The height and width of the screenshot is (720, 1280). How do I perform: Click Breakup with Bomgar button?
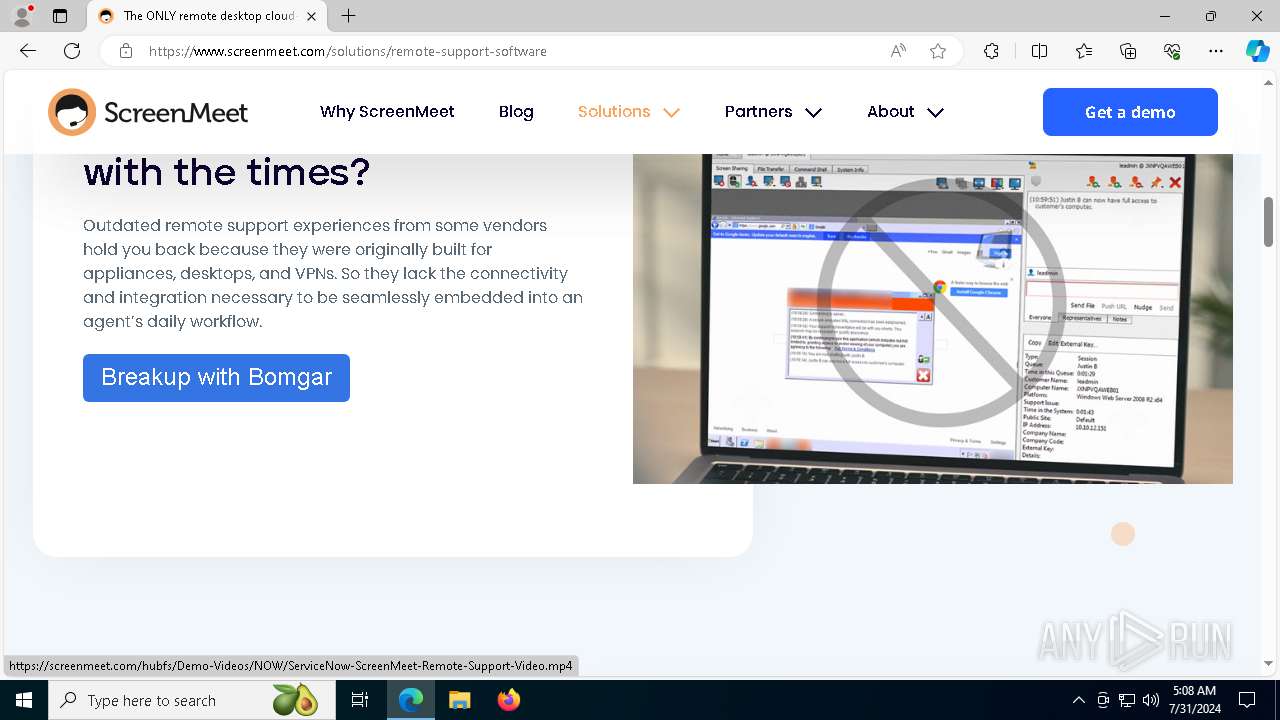tap(216, 378)
